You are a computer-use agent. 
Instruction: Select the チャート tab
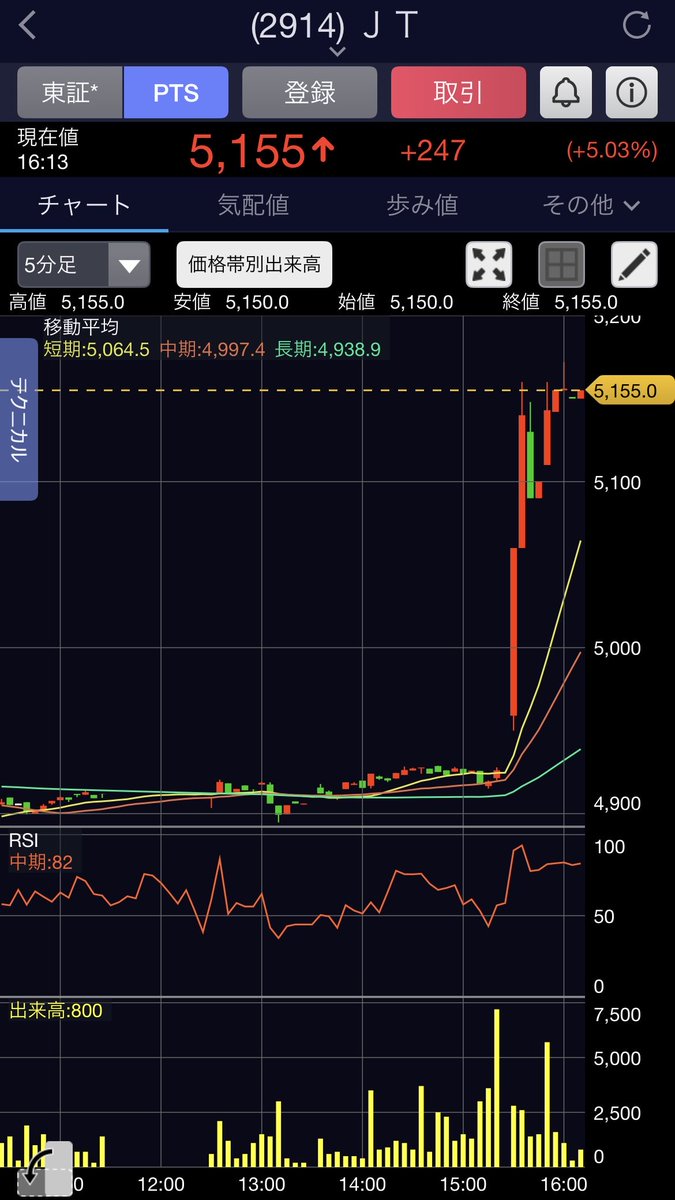pyautogui.click(x=84, y=205)
